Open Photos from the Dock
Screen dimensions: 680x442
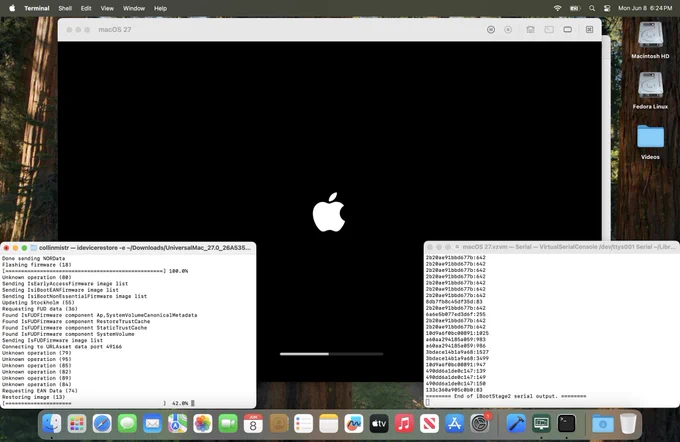tap(203, 423)
